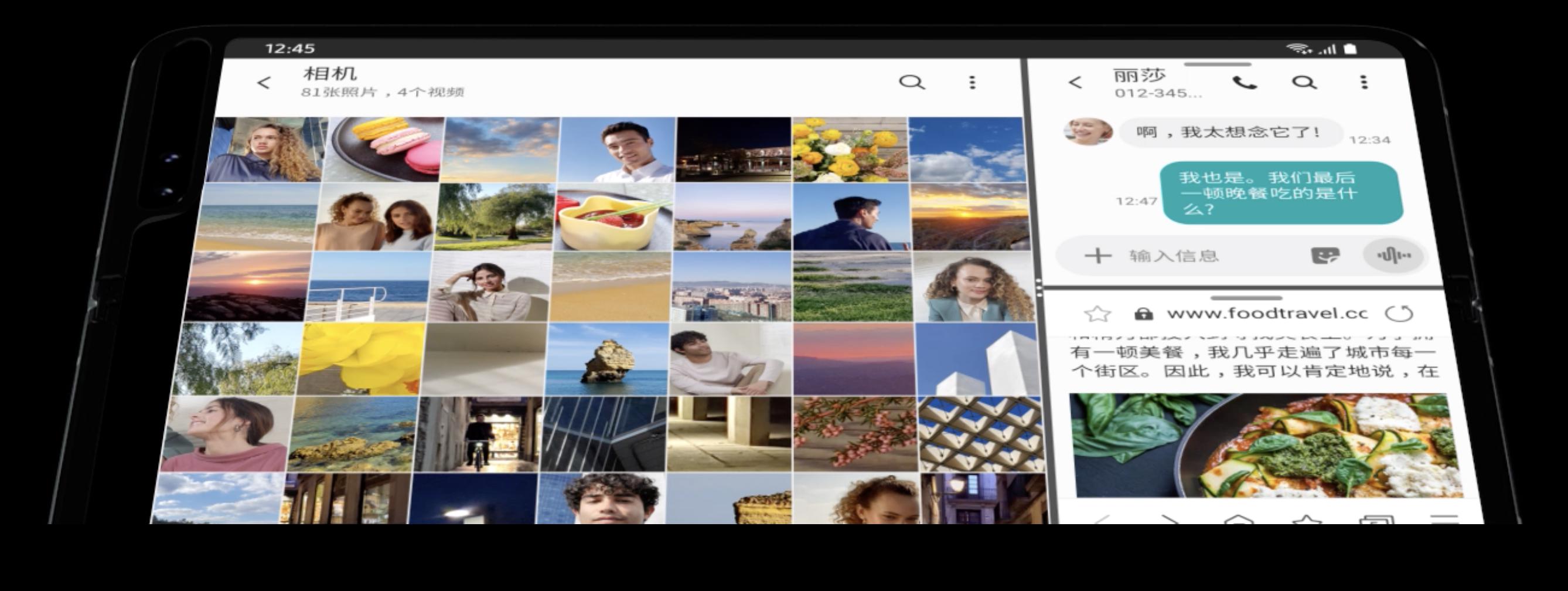Viewport: 1568px width, 591px height.
Task: Tap the cellular signal status icon
Action: pos(1327,49)
